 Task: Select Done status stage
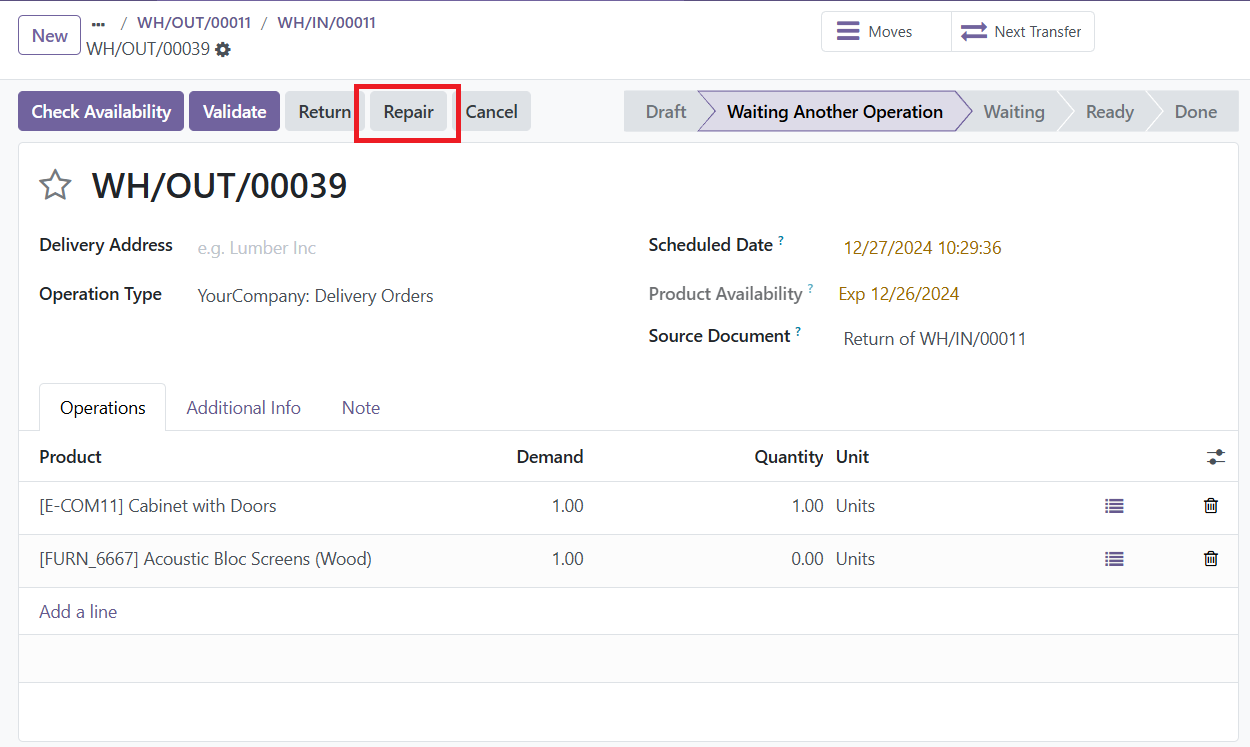1196,112
